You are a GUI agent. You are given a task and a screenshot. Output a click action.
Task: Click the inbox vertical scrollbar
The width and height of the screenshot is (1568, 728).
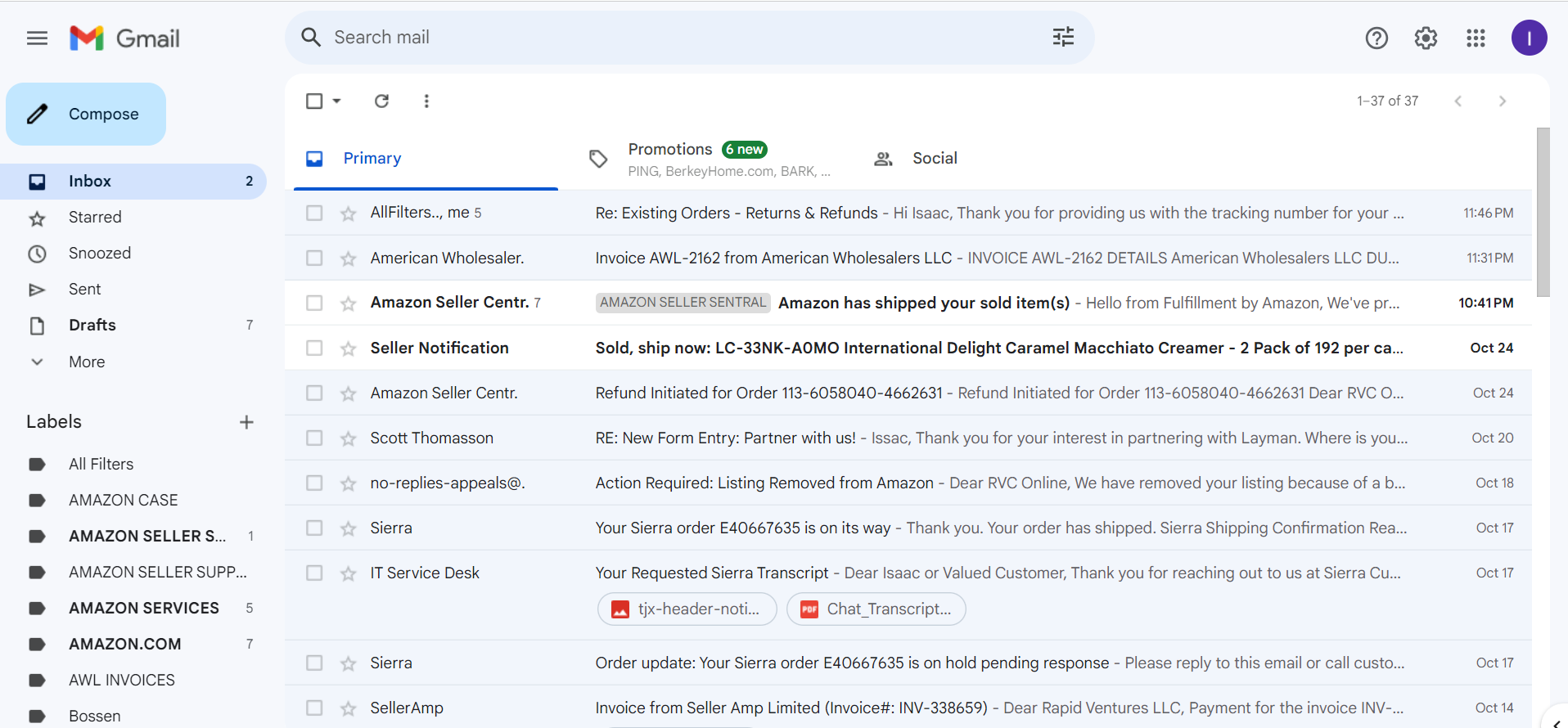(x=1543, y=213)
